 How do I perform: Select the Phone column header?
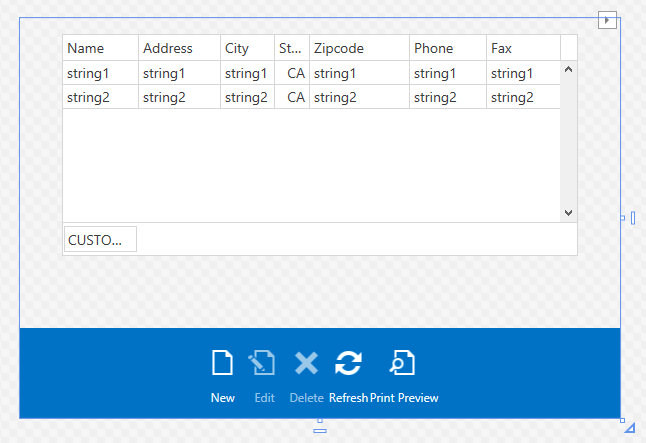pos(448,48)
